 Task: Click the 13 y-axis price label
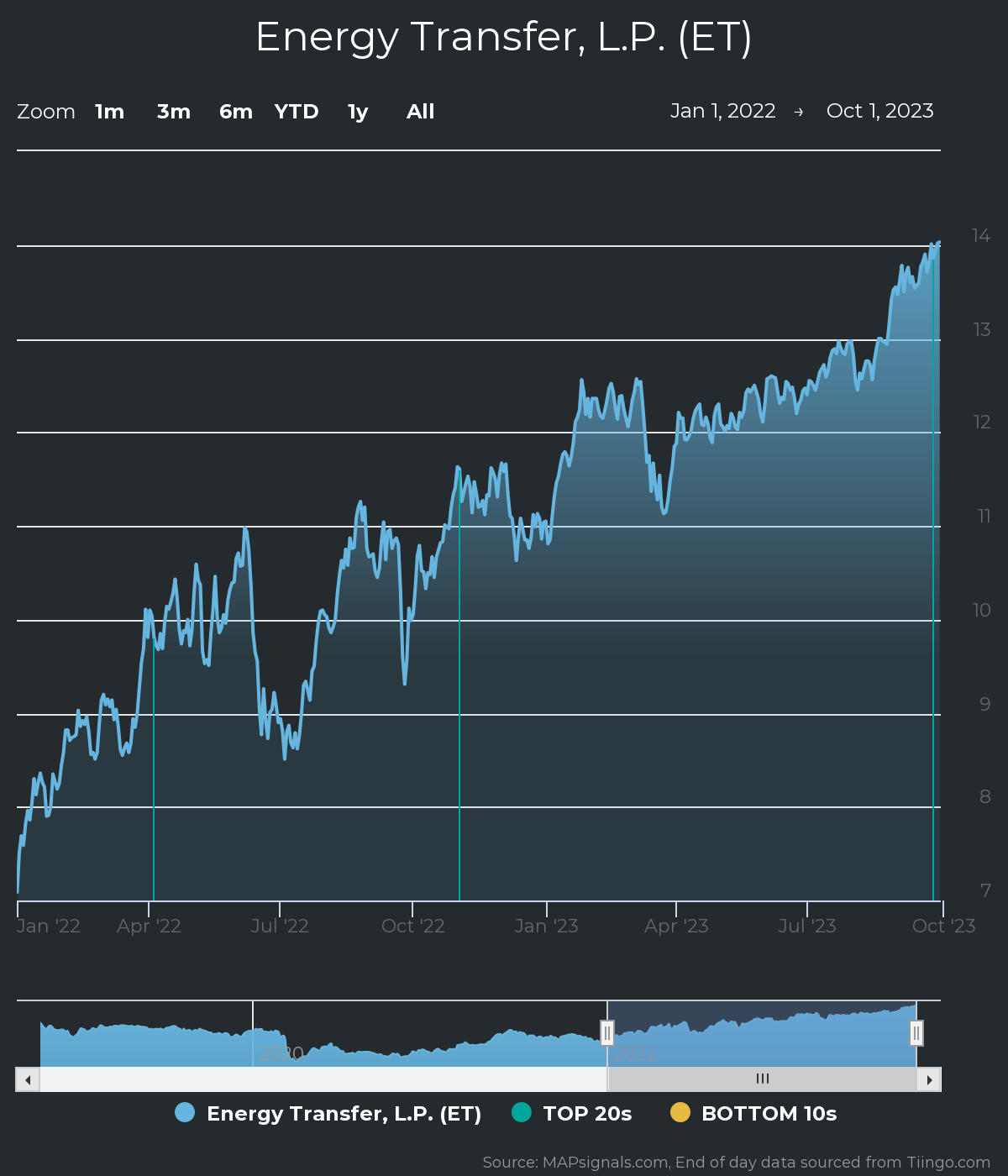coord(982,330)
